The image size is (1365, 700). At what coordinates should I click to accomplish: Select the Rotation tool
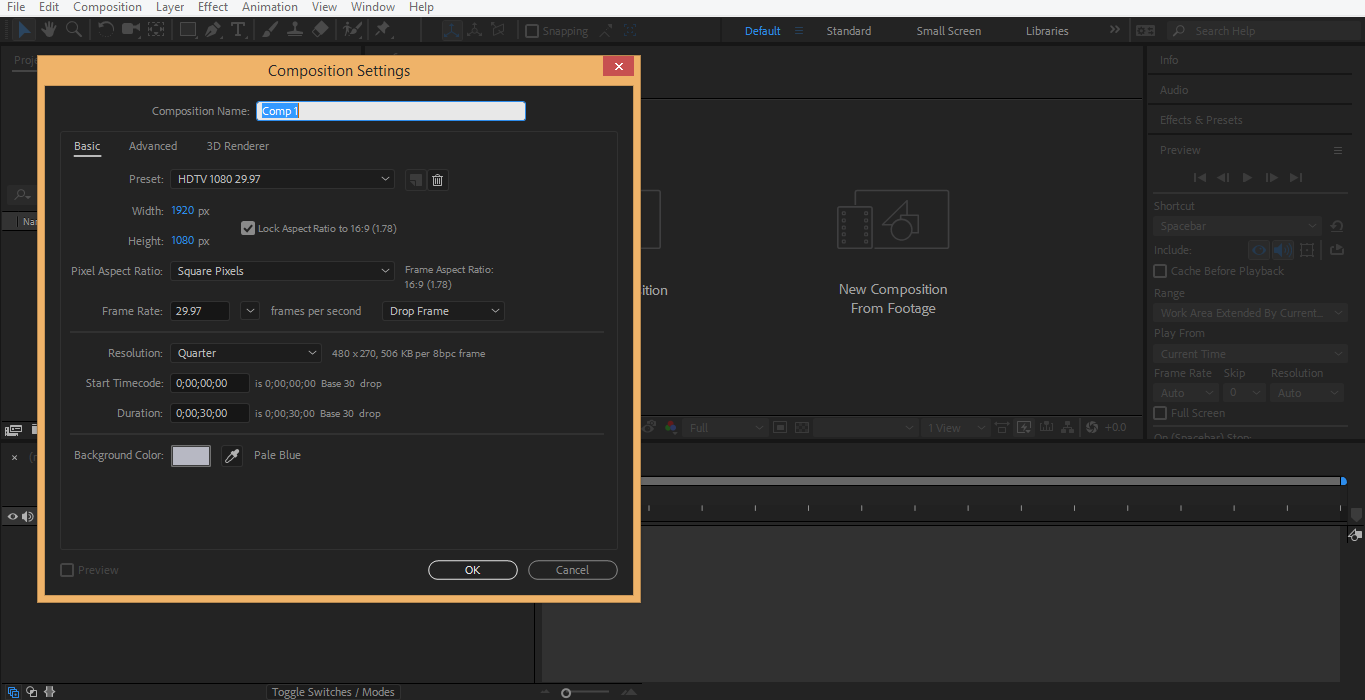click(106, 30)
